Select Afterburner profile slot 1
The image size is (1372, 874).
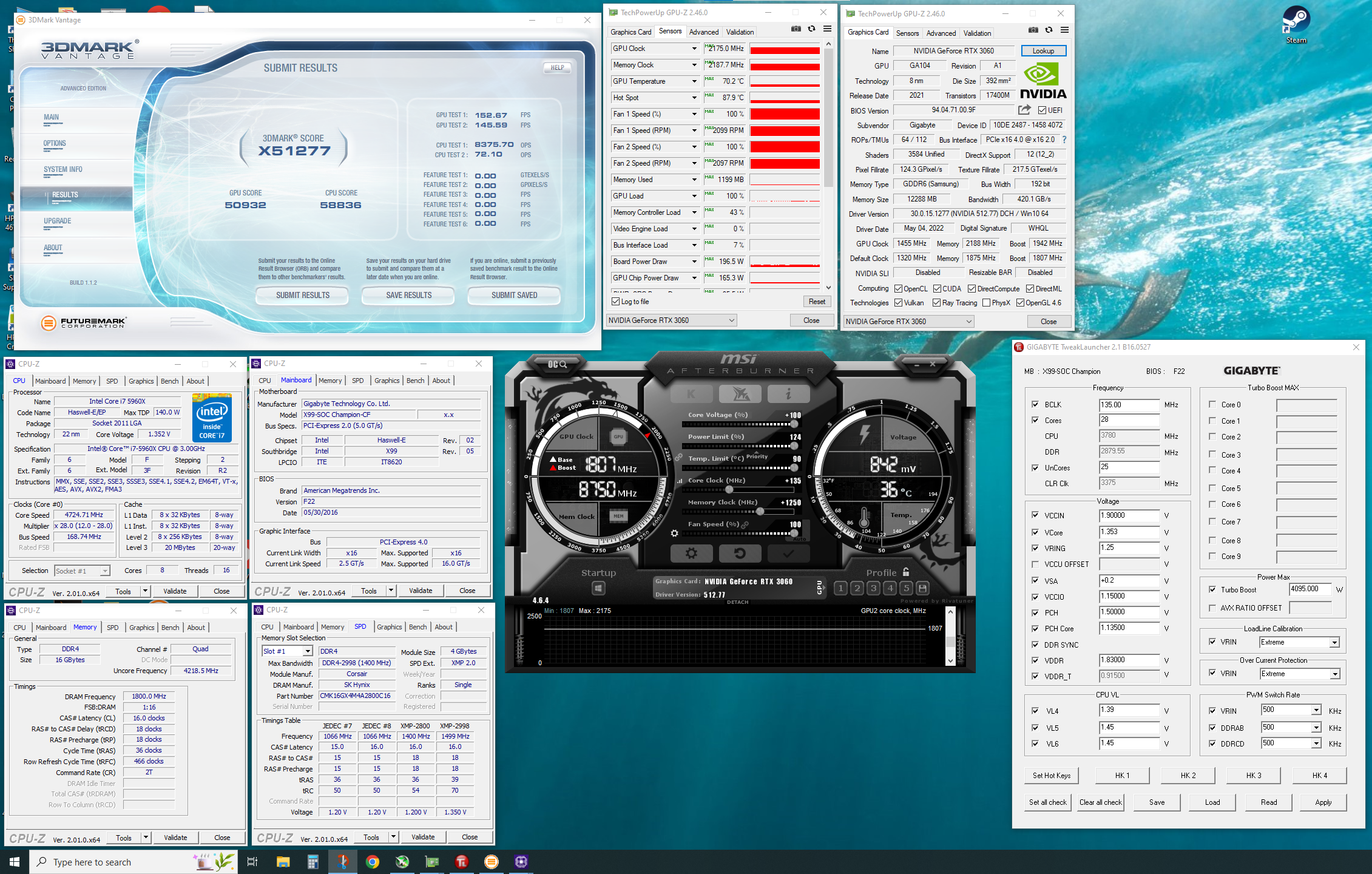(840, 588)
